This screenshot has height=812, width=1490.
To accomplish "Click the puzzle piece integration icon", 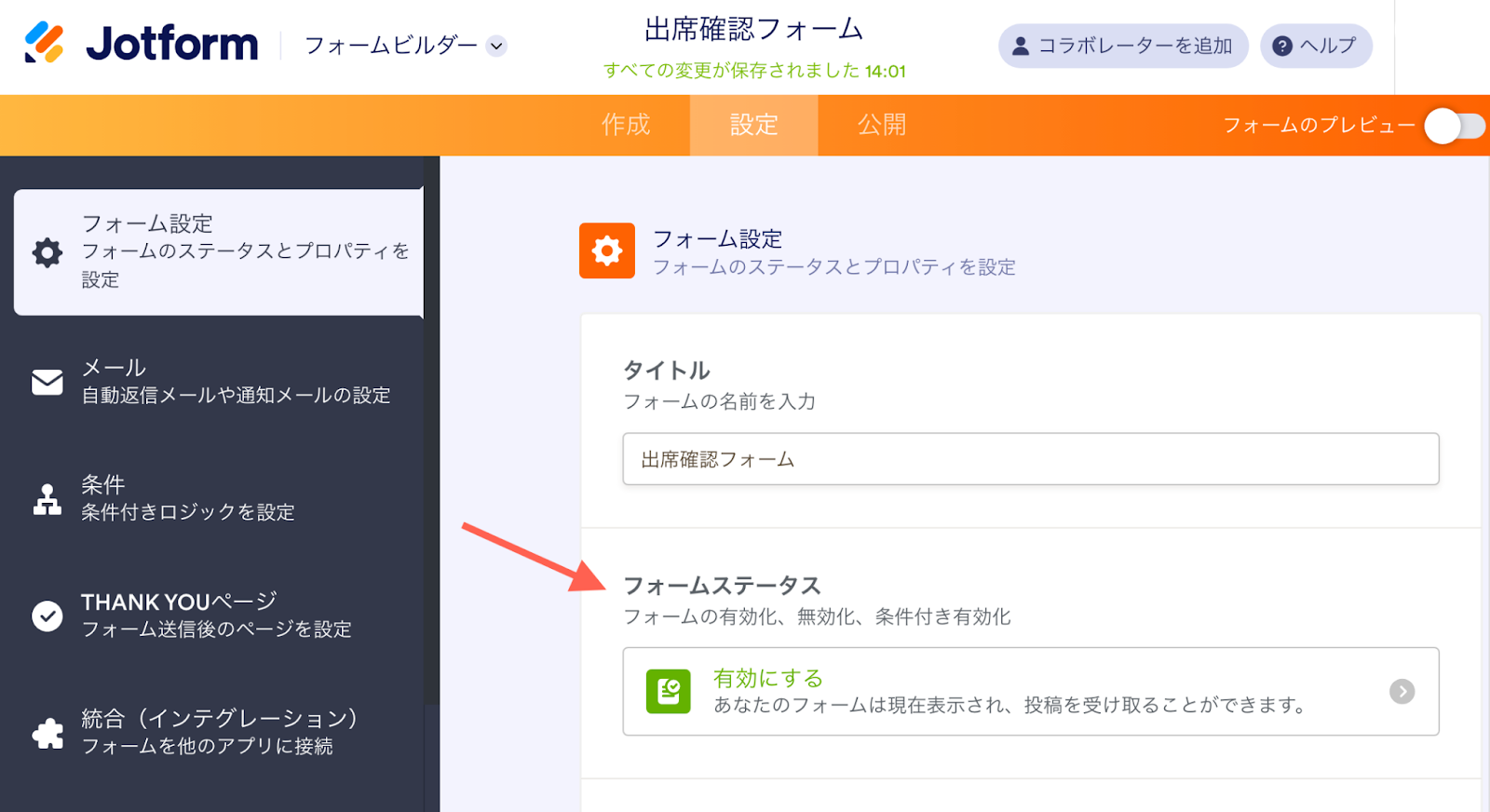I will pyautogui.click(x=47, y=734).
